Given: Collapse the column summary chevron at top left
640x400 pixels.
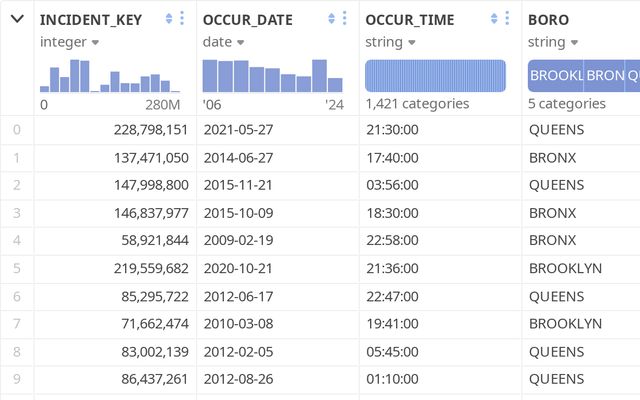Looking at the screenshot, I should pos(17,19).
